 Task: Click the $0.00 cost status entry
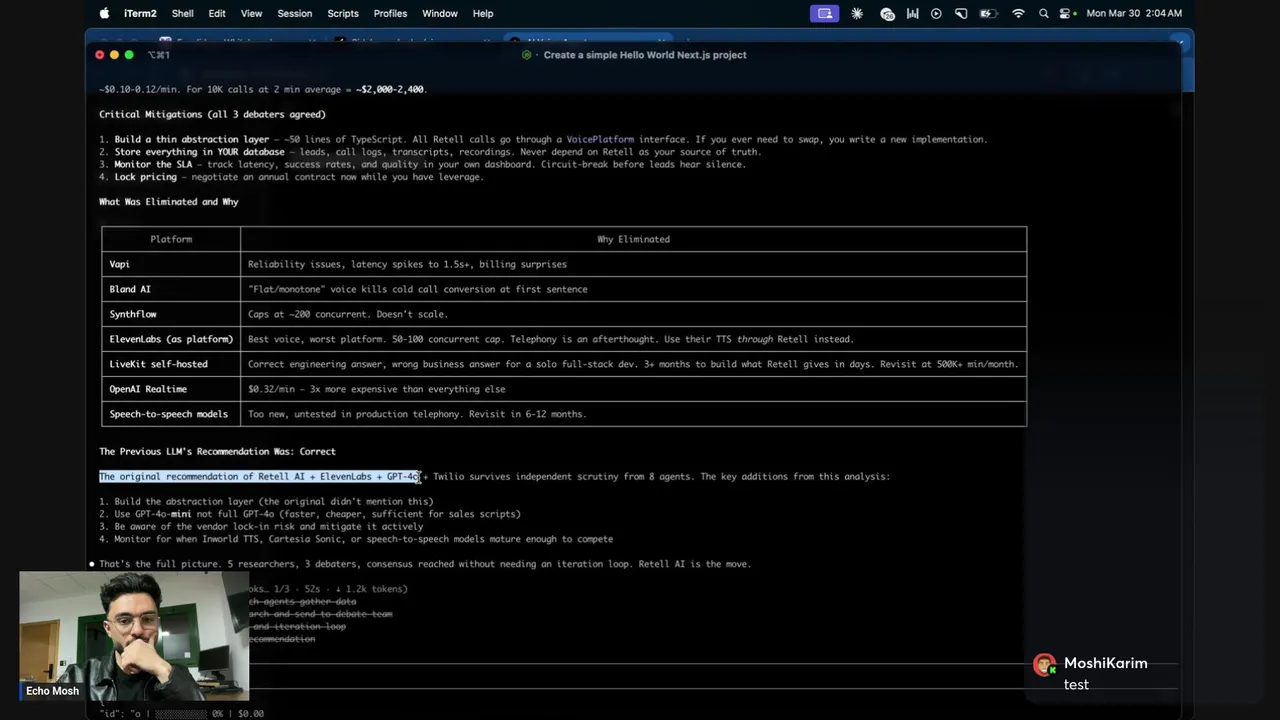(251, 714)
